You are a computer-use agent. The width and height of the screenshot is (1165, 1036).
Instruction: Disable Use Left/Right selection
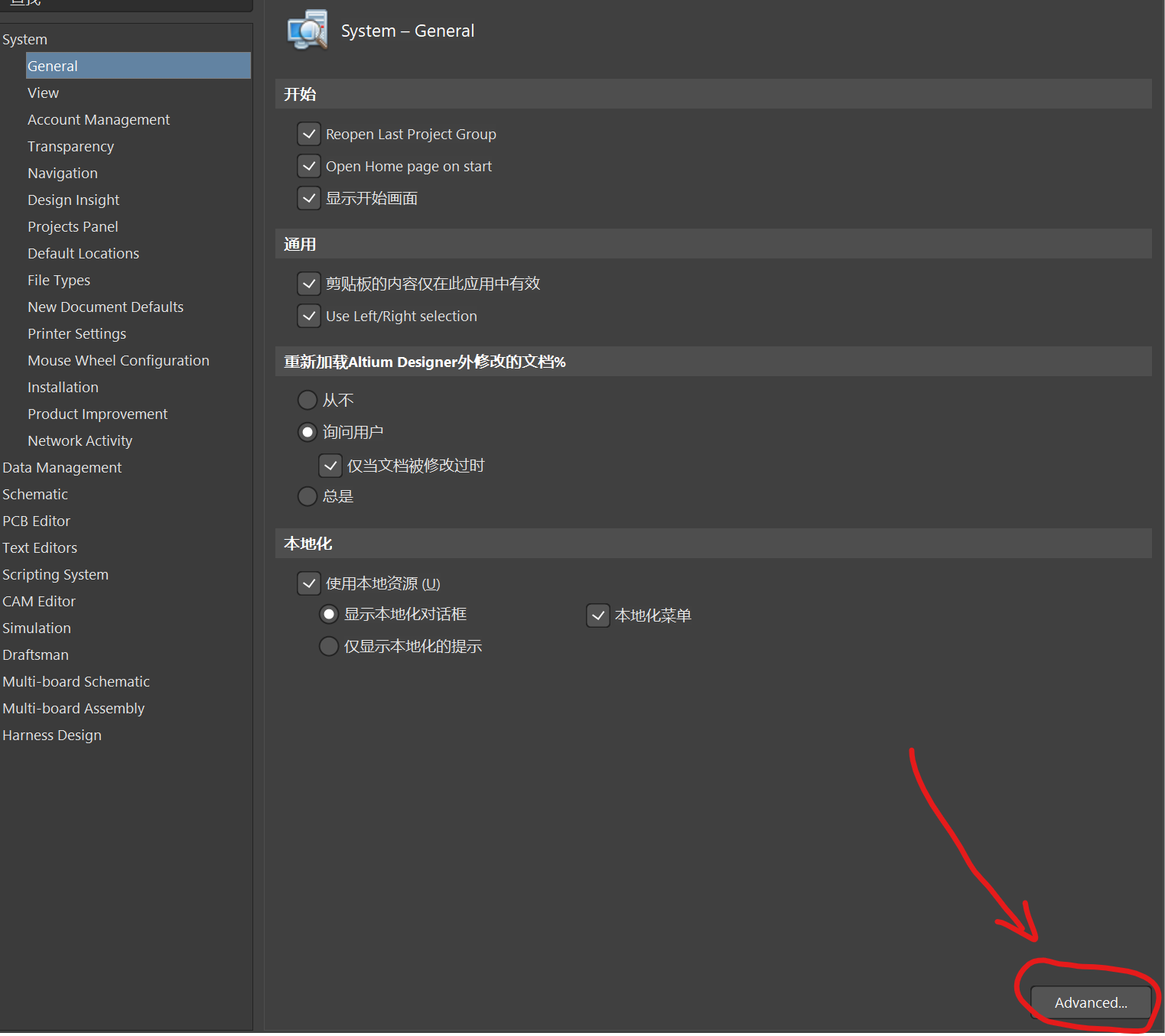pos(308,317)
